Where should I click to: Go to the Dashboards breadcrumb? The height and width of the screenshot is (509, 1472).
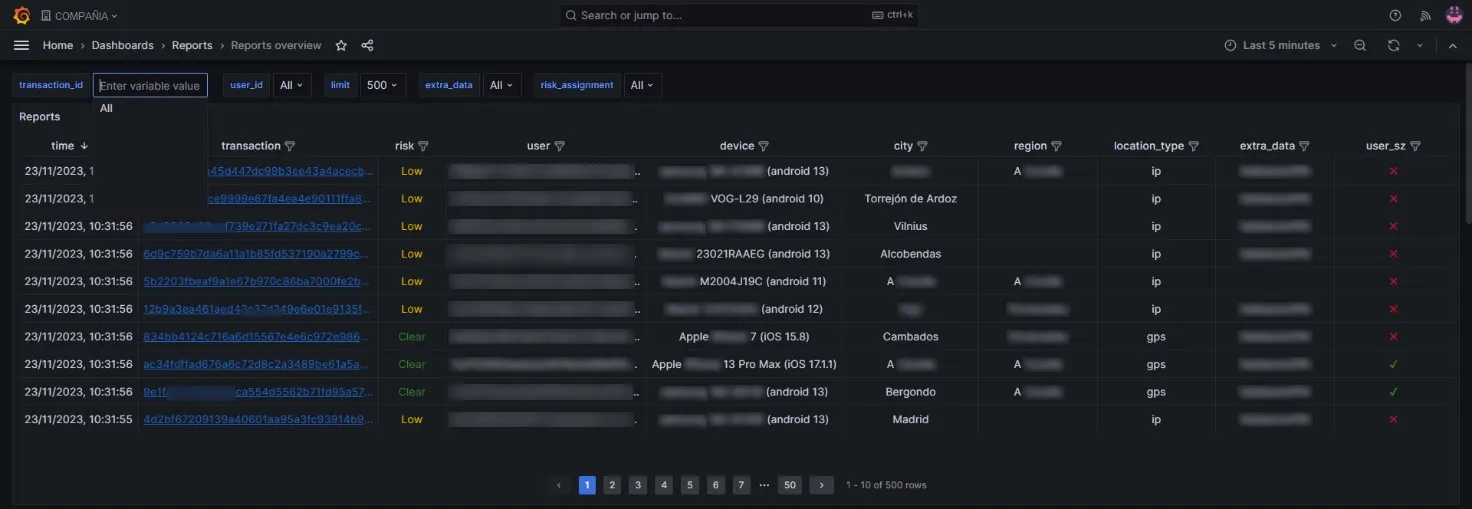point(123,45)
